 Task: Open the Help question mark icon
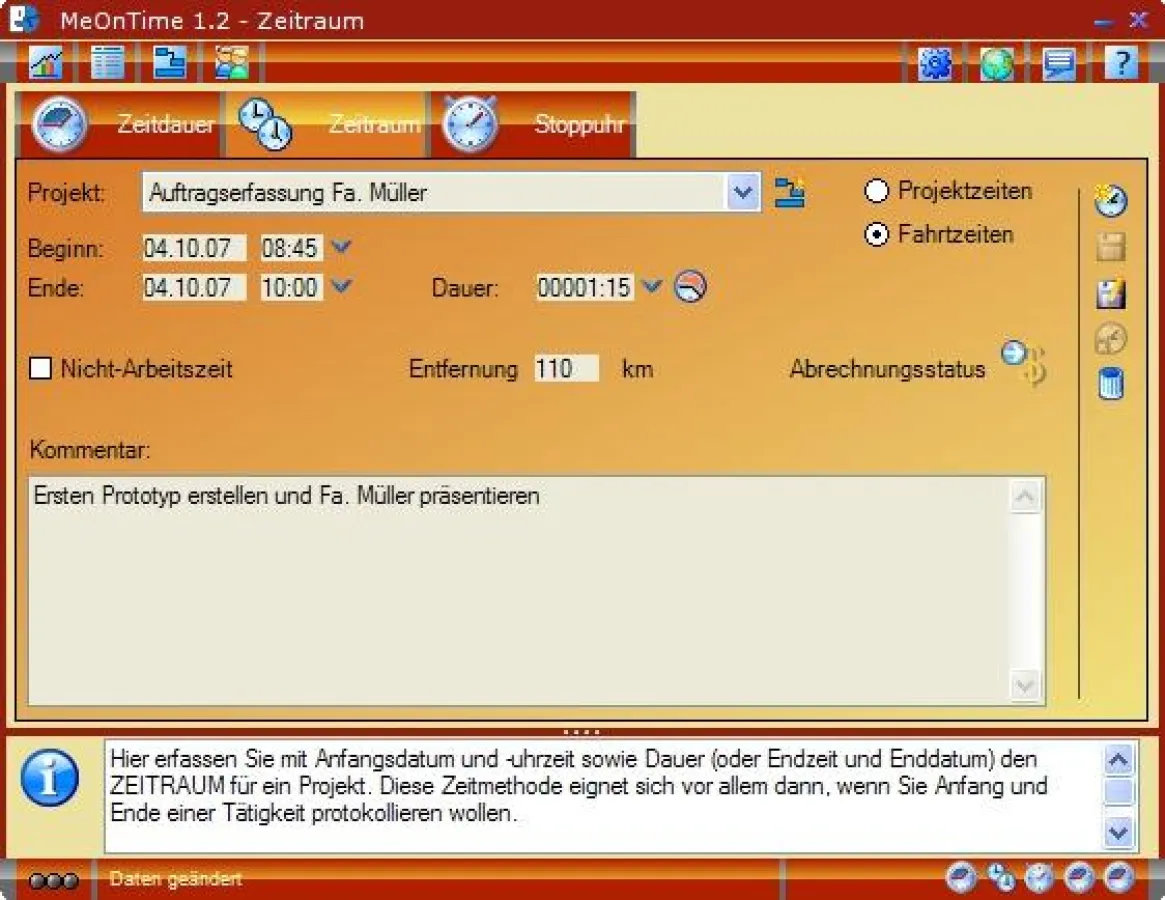(x=1120, y=63)
